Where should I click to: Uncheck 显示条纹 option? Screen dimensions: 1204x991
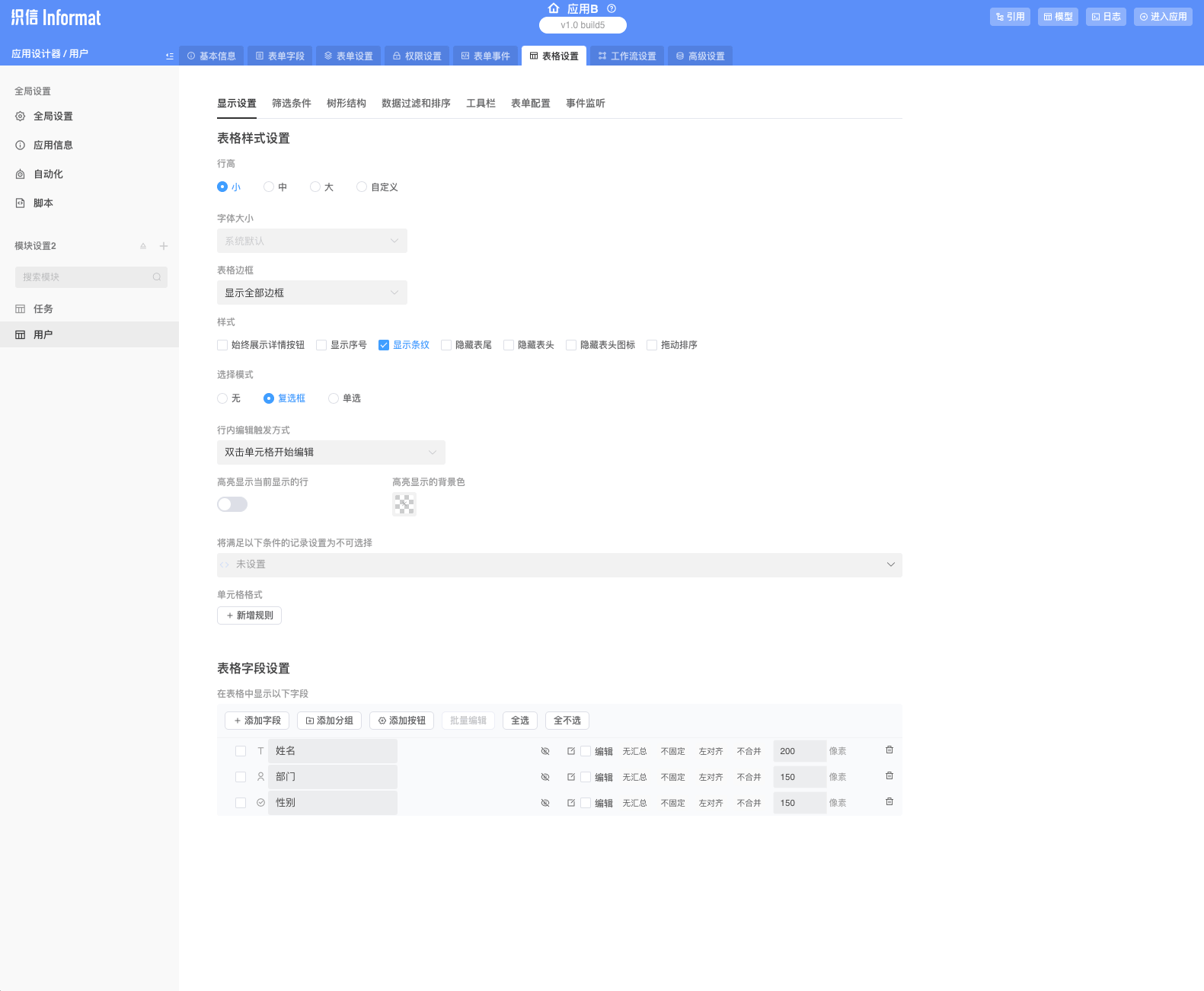[x=384, y=345]
